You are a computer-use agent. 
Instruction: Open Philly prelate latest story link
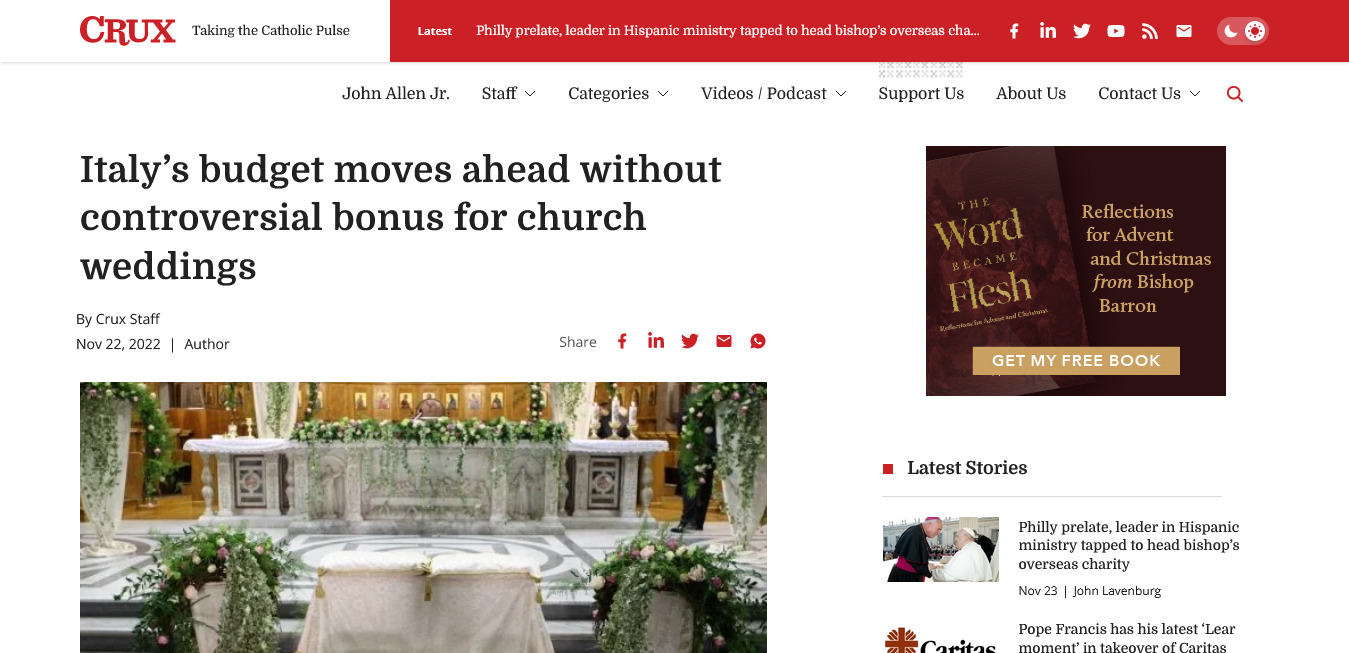click(1129, 545)
